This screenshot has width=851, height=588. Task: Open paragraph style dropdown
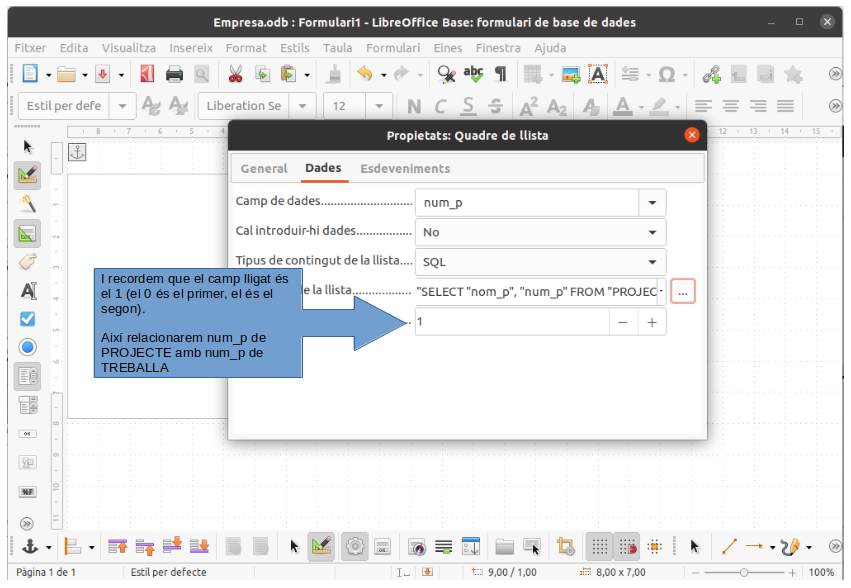[x=122, y=106]
